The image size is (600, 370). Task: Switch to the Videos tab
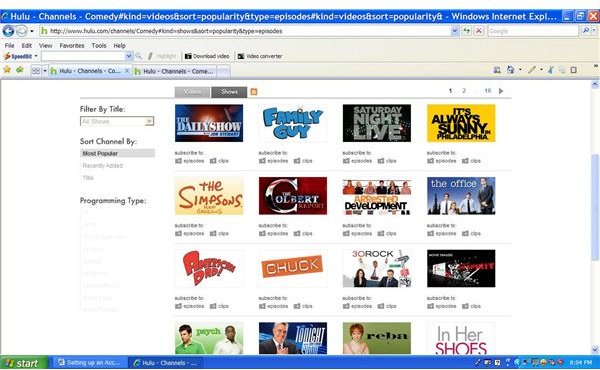click(192, 92)
